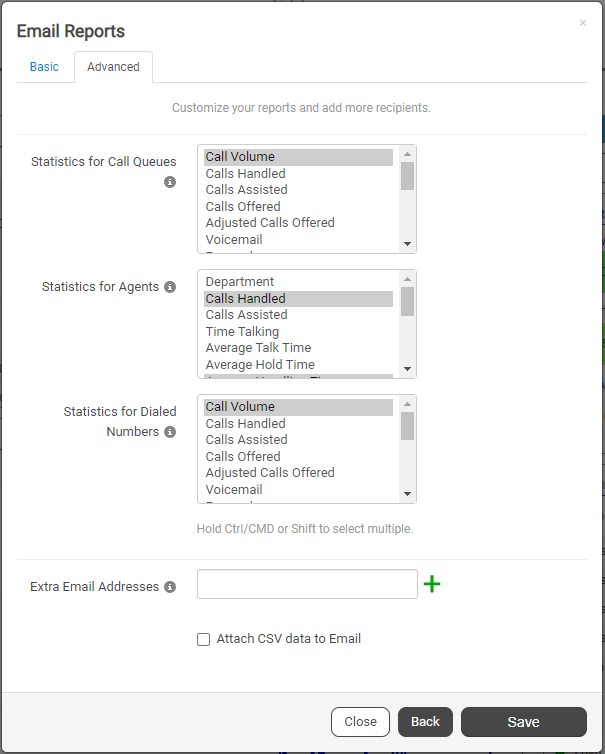Add email with the green plus icon
This screenshot has height=754, width=605.
coord(432,584)
